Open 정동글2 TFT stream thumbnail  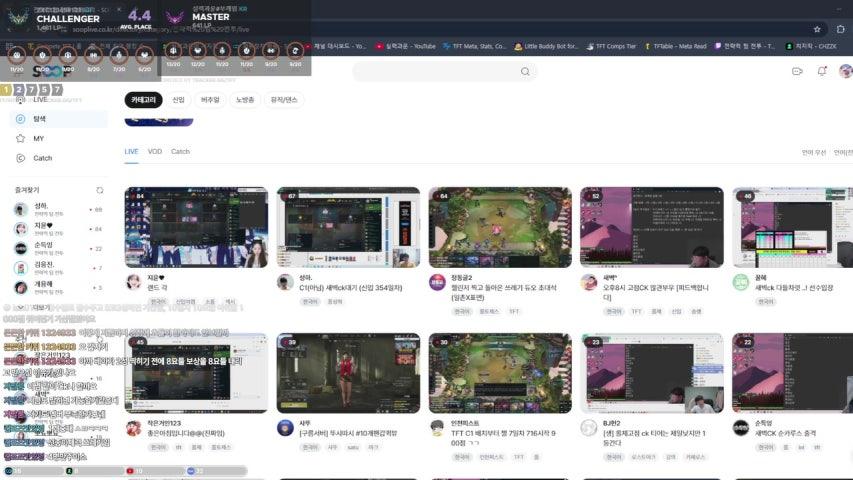tap(500, 227)
